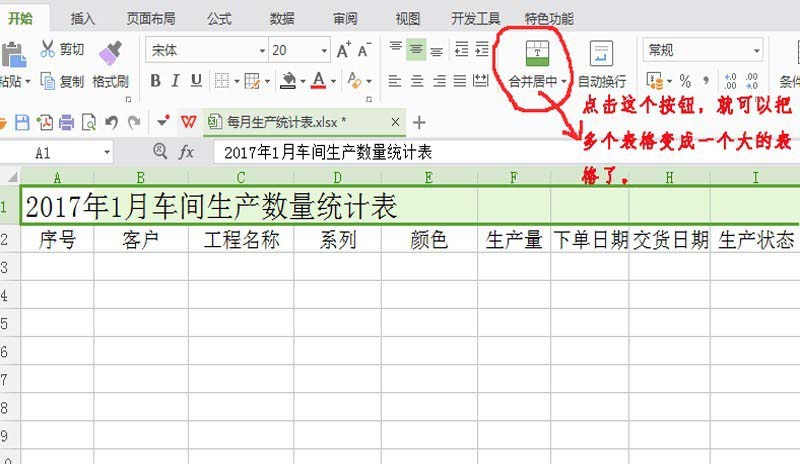Open the 审阅 ribbon tab
The image size is (800, 464).
coord(345,18)
